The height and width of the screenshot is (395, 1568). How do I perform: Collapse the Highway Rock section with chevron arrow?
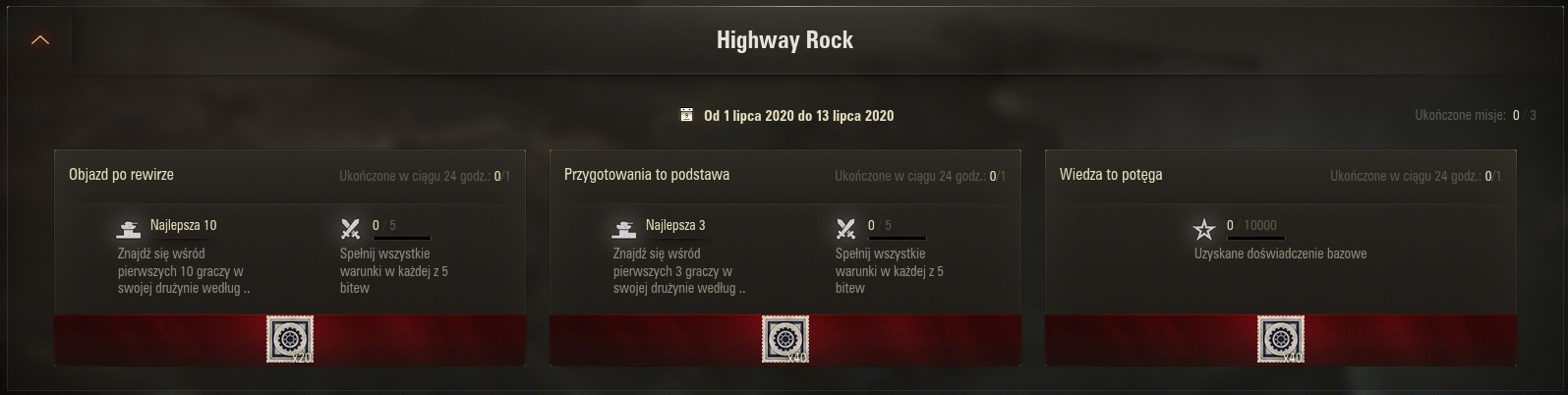click(x=40, y=40)
